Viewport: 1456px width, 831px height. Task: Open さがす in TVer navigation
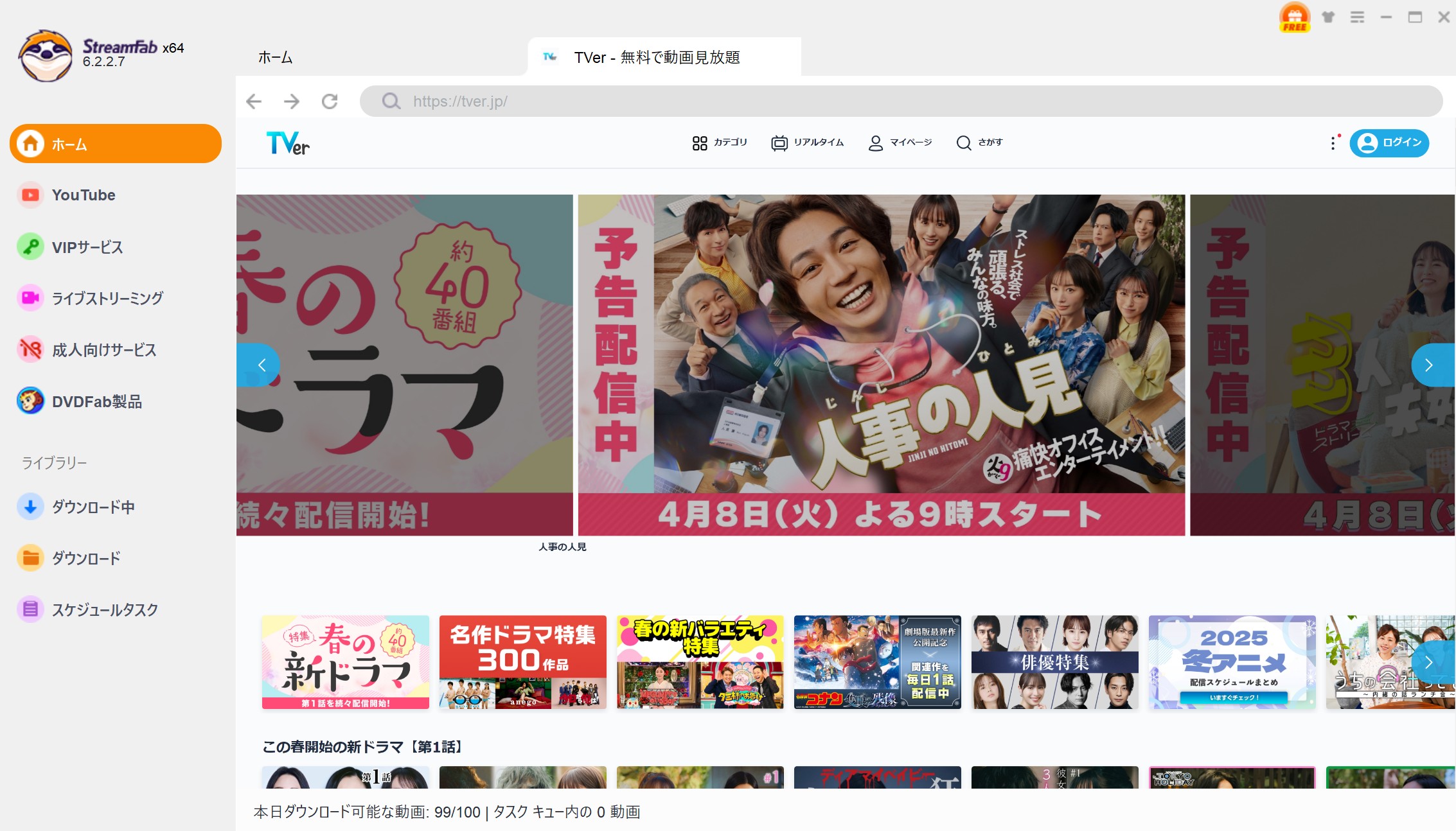pyautogui.click(x=979, y=143)
